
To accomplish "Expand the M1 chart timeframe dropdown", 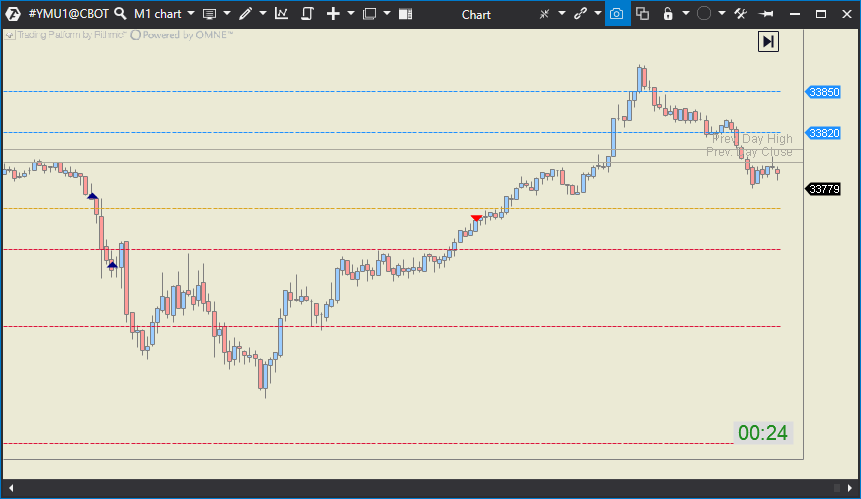I will 191,13.
